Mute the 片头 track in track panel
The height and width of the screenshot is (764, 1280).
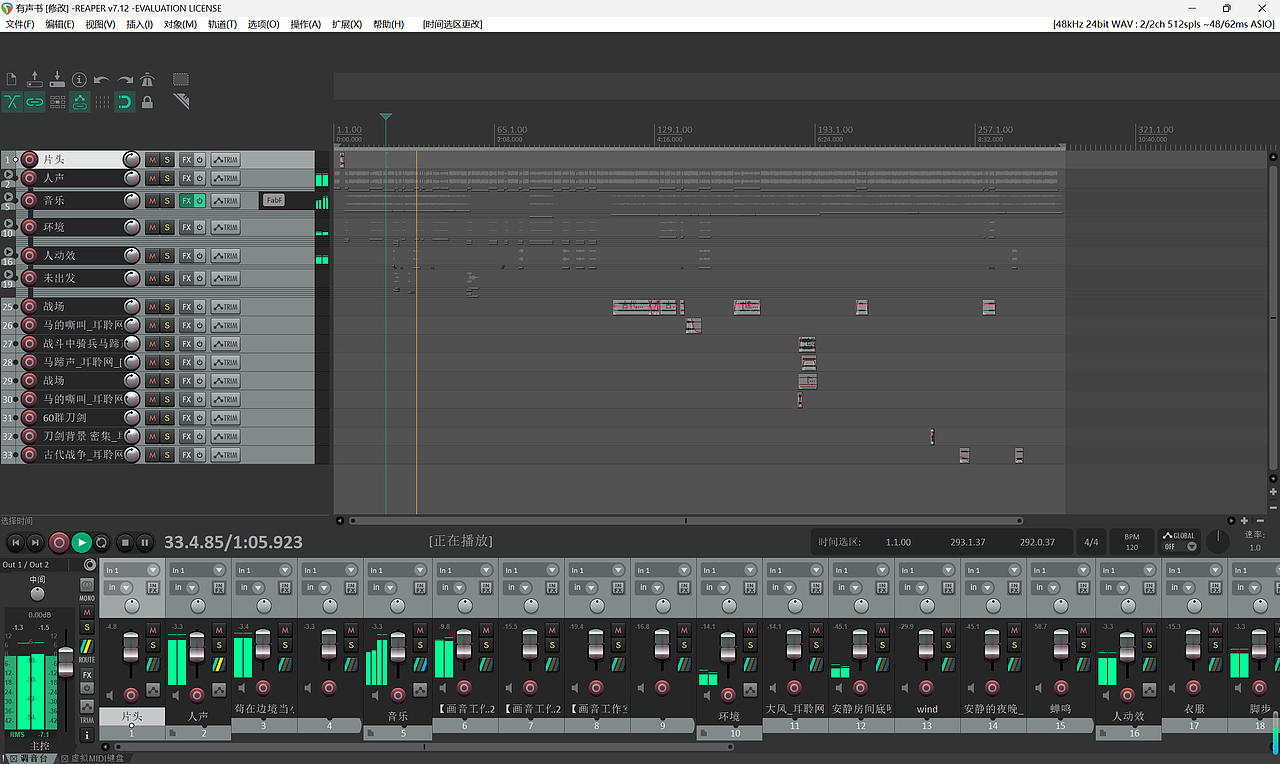(152, 160)
